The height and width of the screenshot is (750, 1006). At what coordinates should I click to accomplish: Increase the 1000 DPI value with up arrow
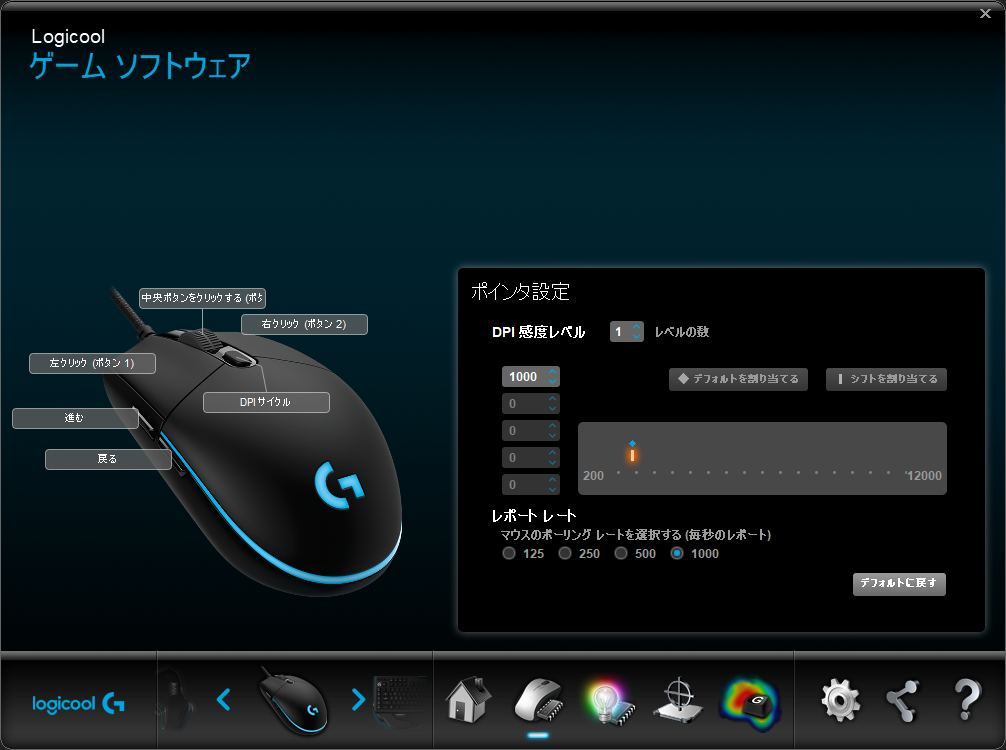point(552,372)
